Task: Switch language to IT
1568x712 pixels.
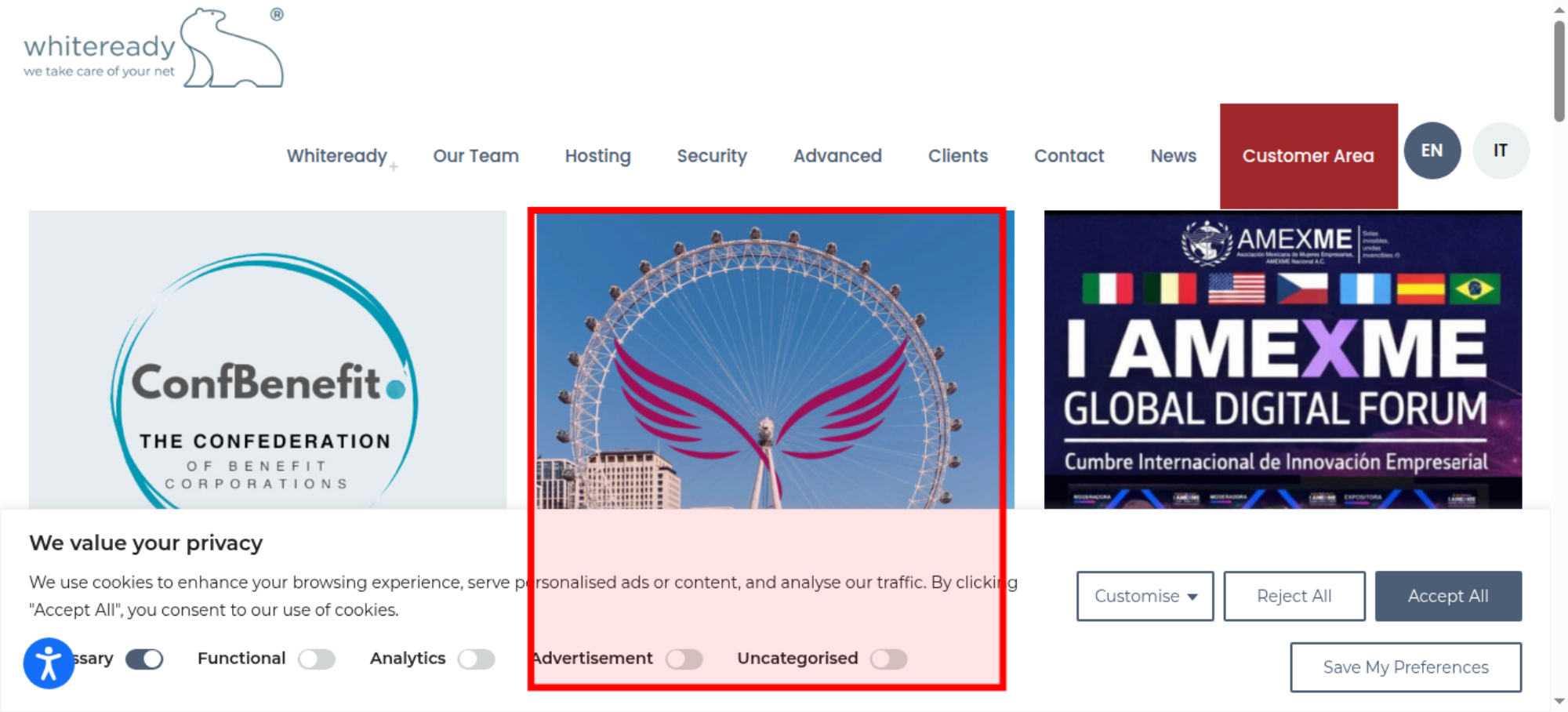Action: click(x=1500, y=151)
